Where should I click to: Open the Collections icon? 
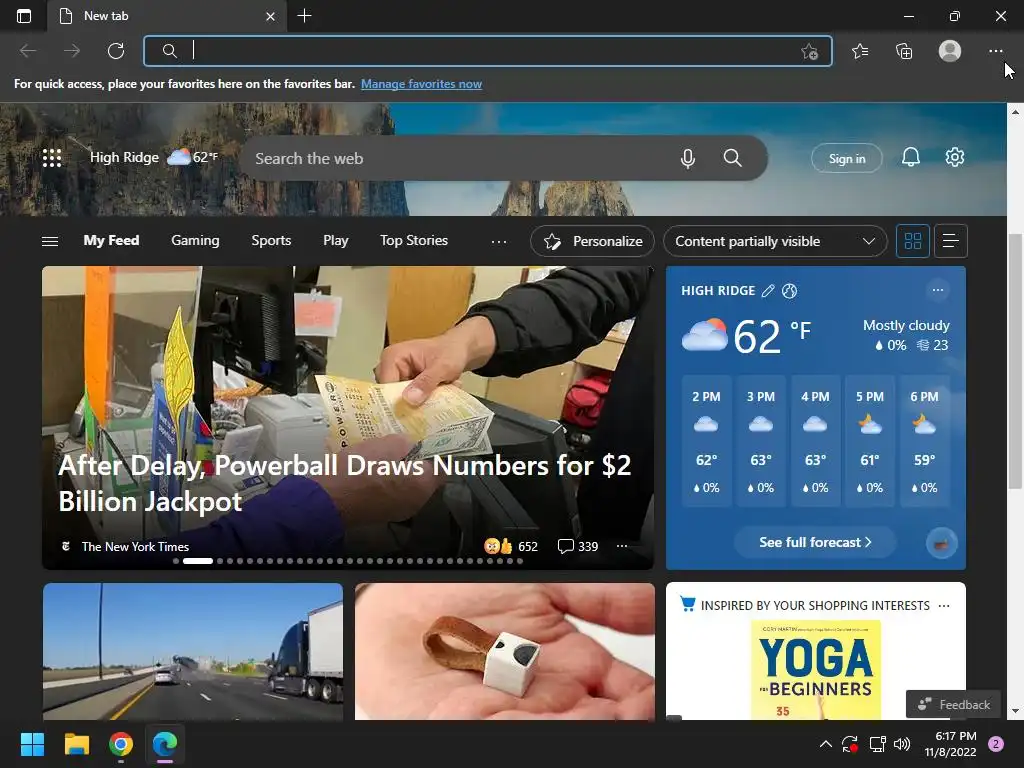pos(904,51)
